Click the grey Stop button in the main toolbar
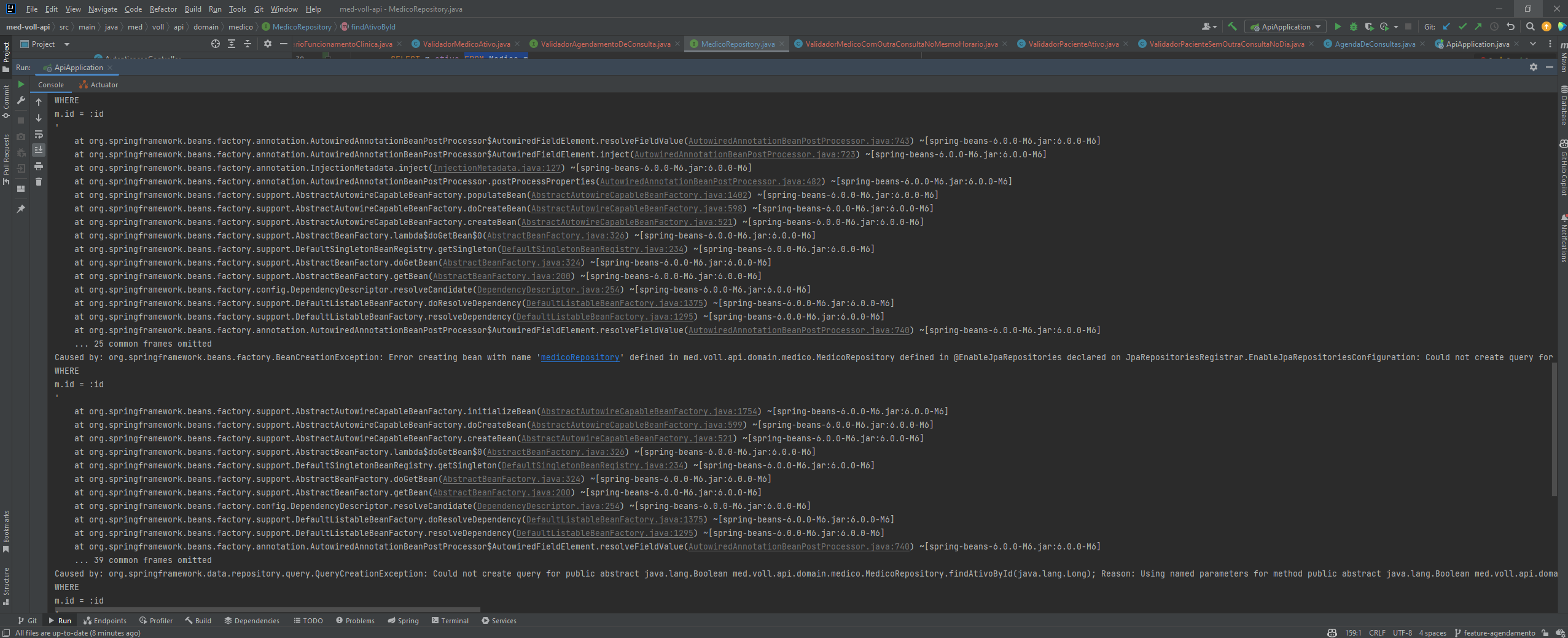1568x638 pixels. click(1408, 26)
